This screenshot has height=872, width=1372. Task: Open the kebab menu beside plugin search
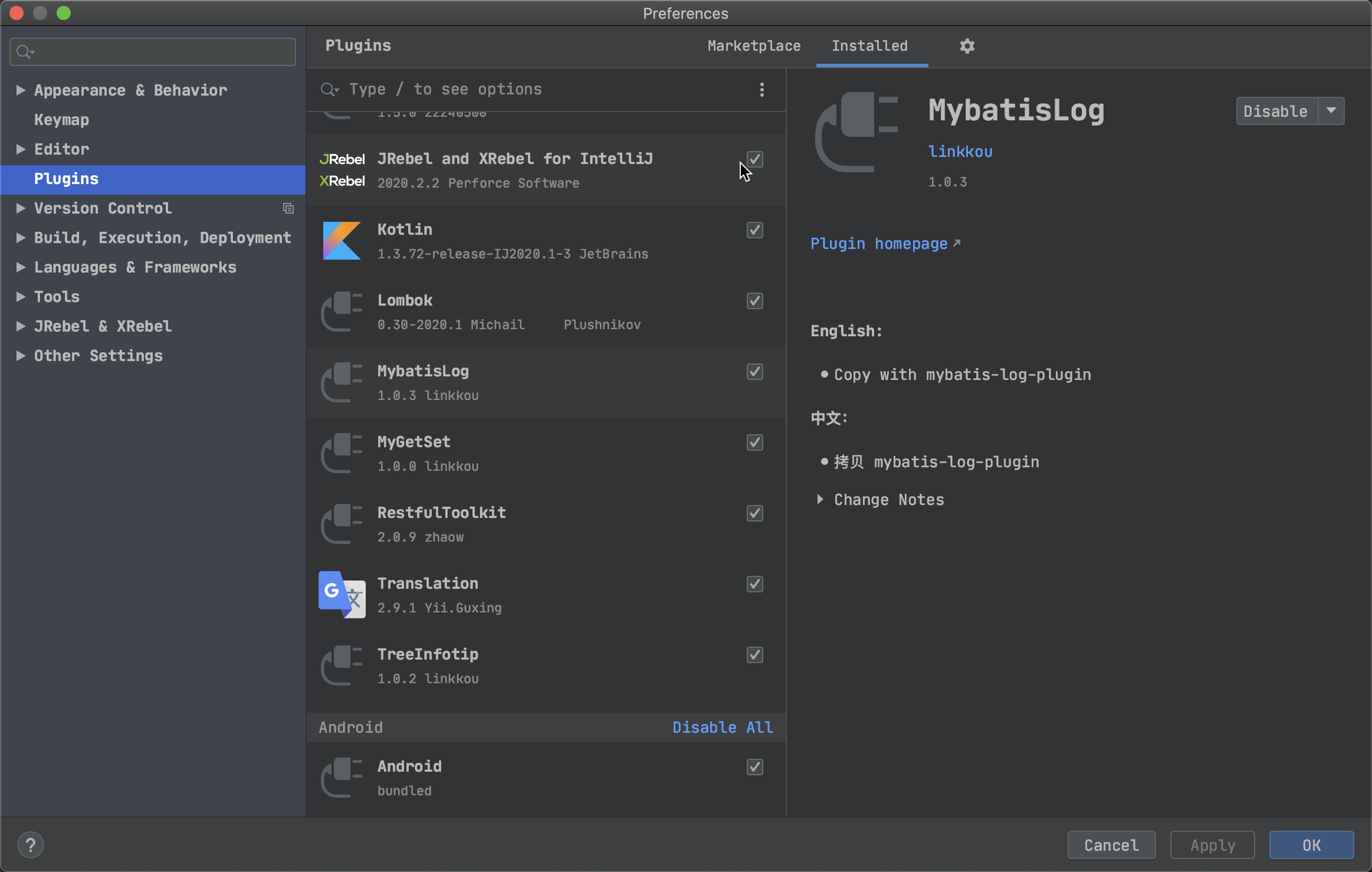761,90
